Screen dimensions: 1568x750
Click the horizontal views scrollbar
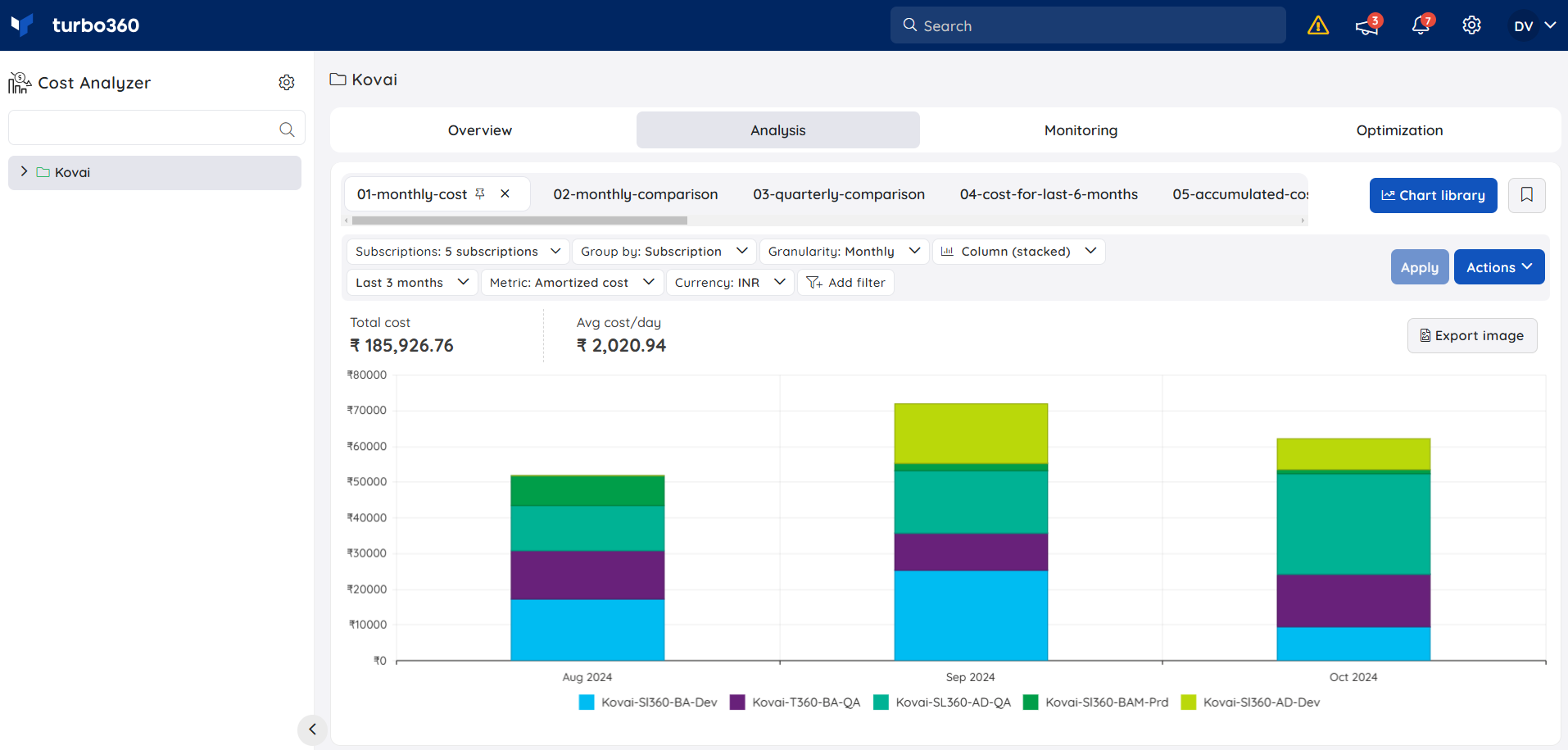[x=519, y=220]
